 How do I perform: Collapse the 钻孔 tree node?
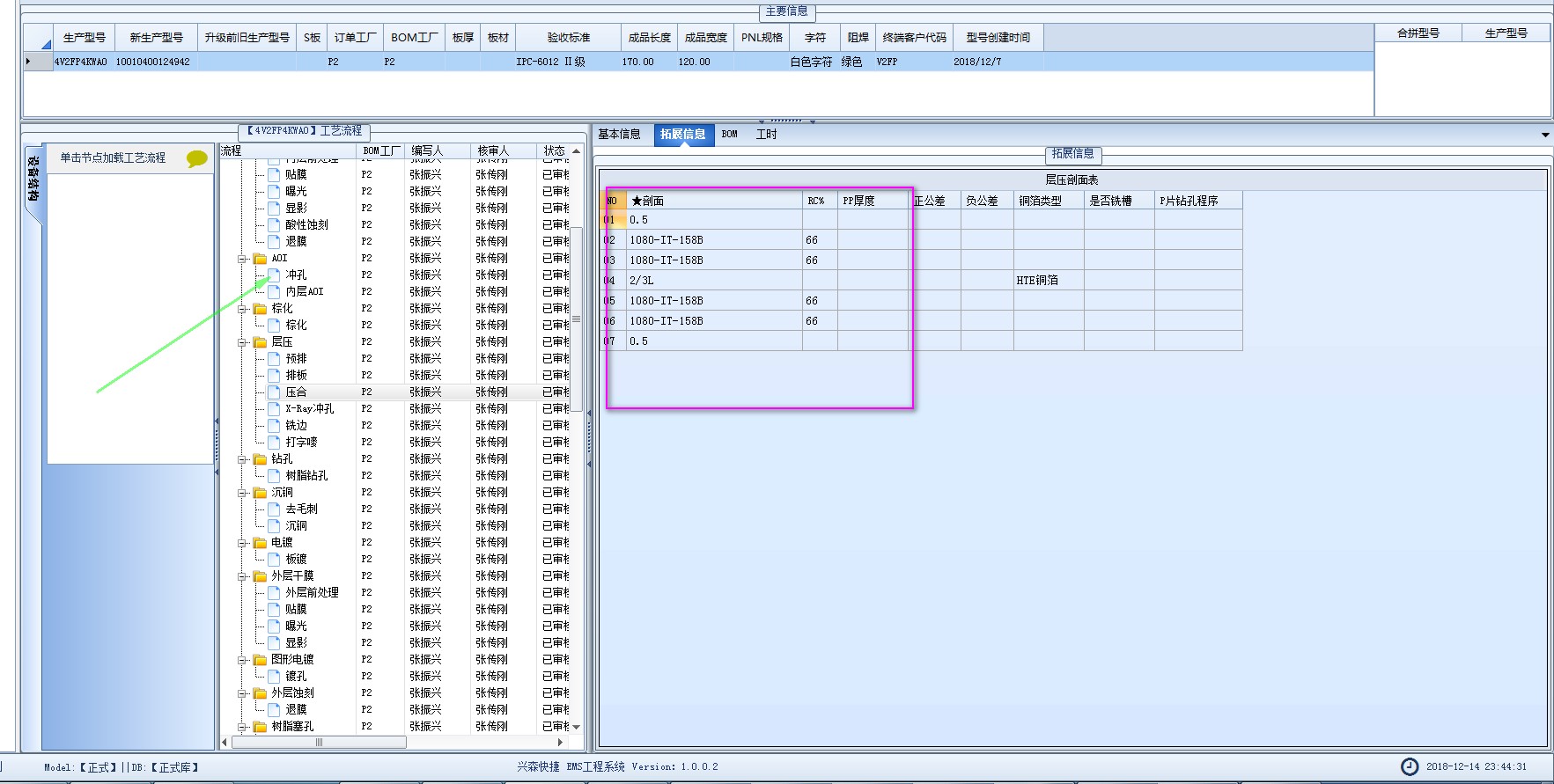coord(242,459)
